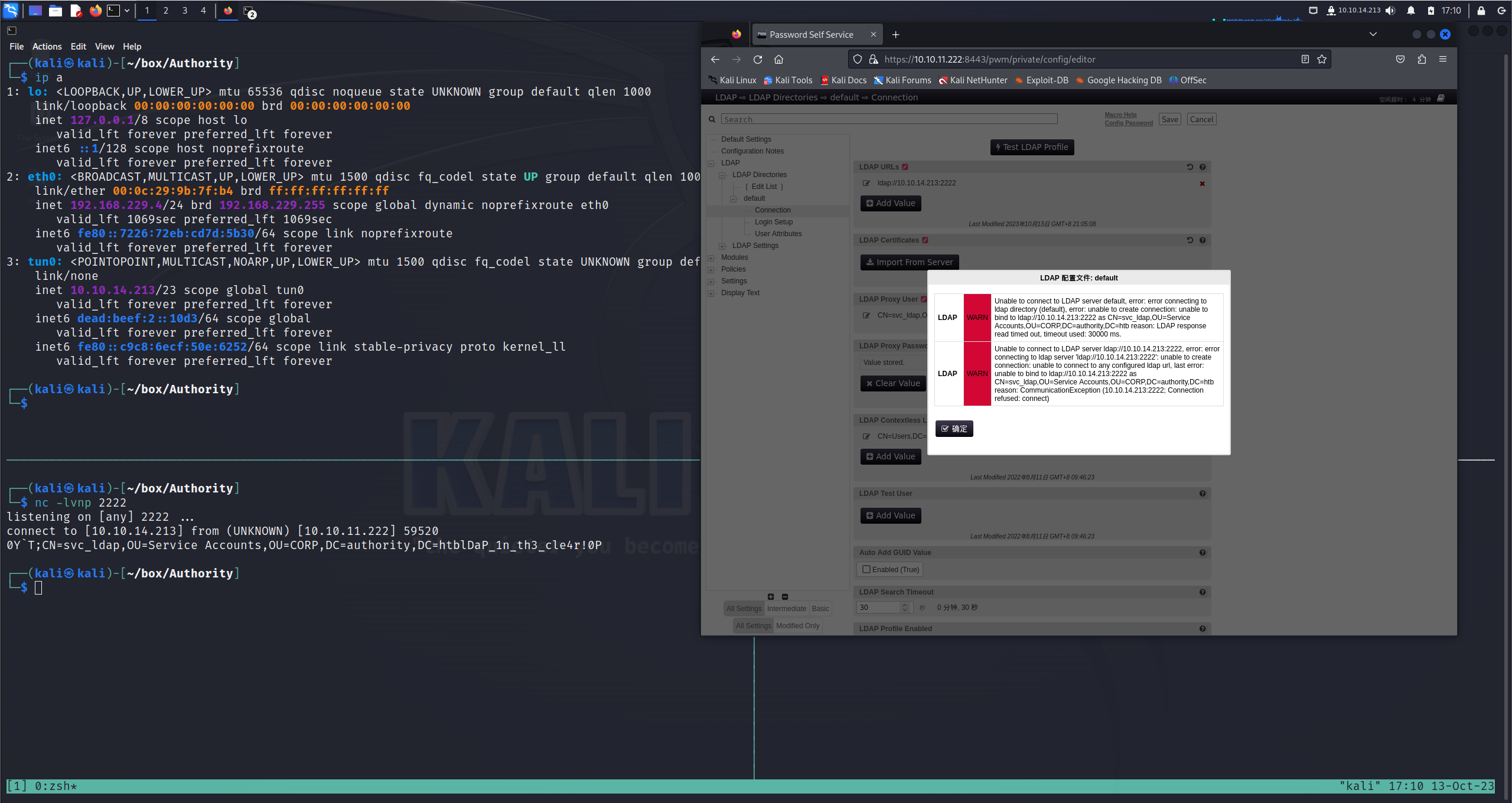Click the PWM config Search field
The image size is (1512, 803).
[x=889, y=119]
